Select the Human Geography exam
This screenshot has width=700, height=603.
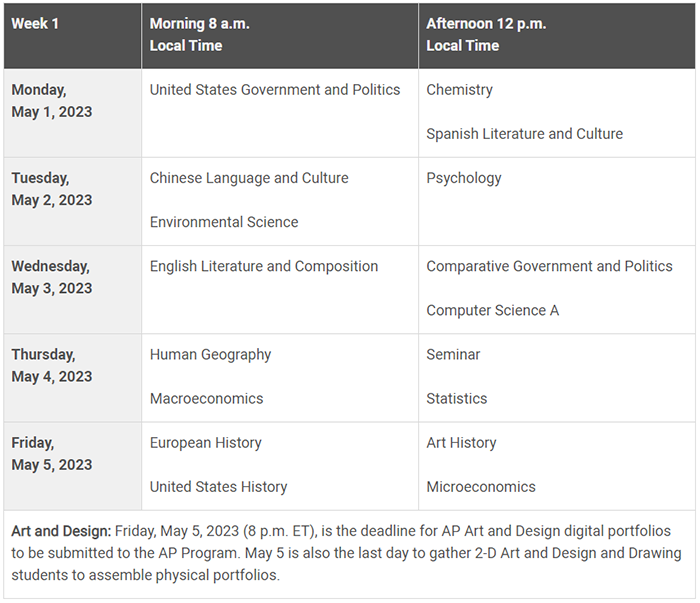tap(210, 354)
